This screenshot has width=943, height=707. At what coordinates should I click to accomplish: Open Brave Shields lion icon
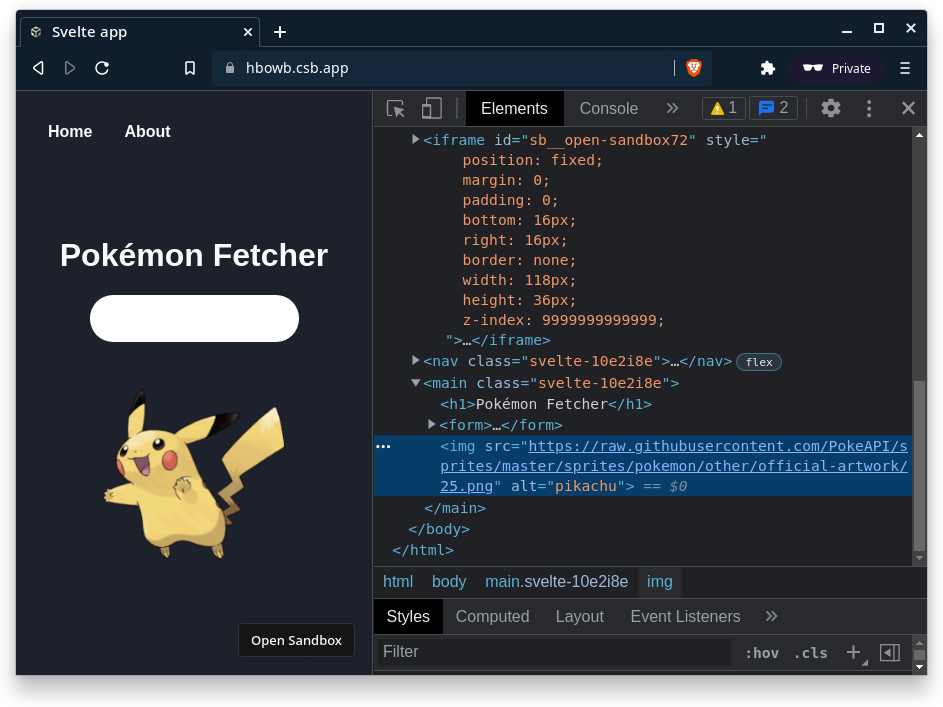pyautogui.click(x=694, y=68)
